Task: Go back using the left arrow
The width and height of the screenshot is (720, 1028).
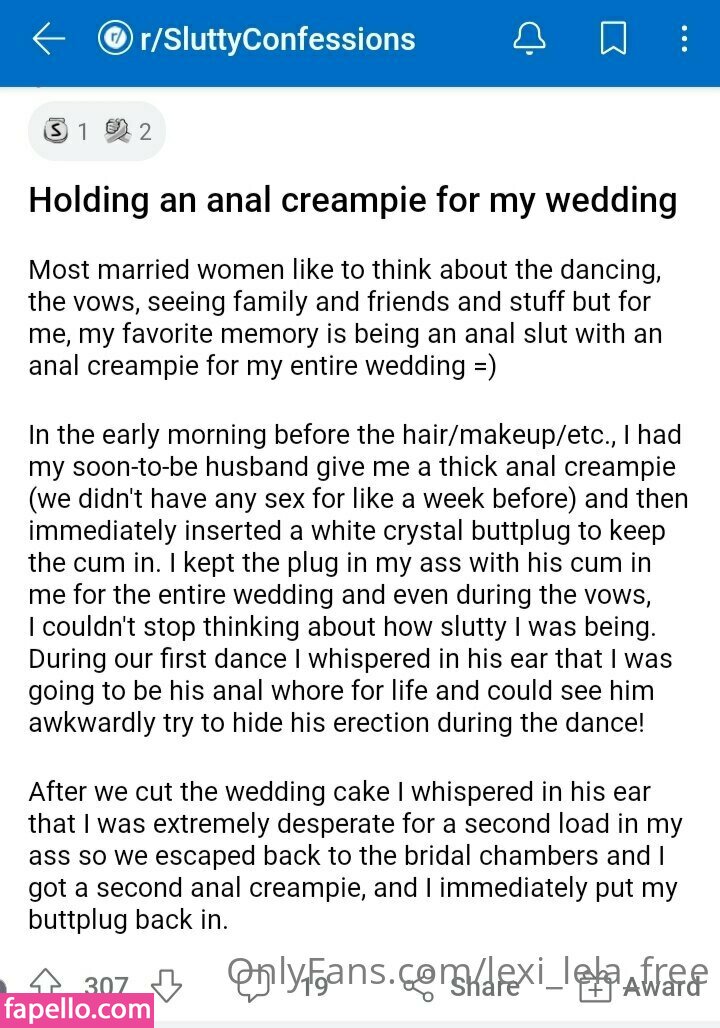Action: click(49, 39)
